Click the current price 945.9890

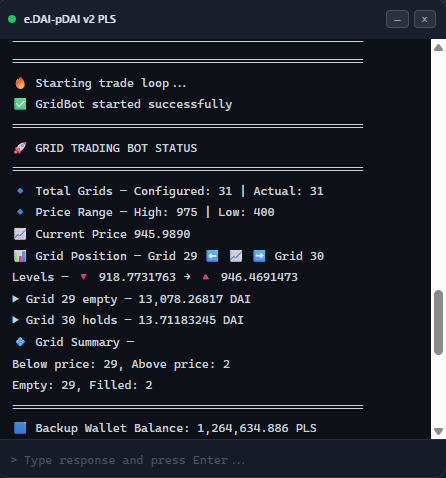click(162, 234)
